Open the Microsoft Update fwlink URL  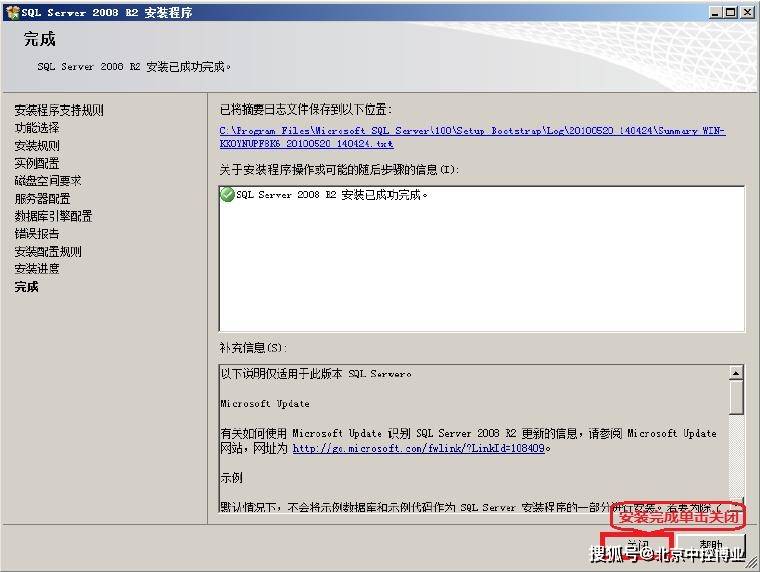tap(421, 448)
